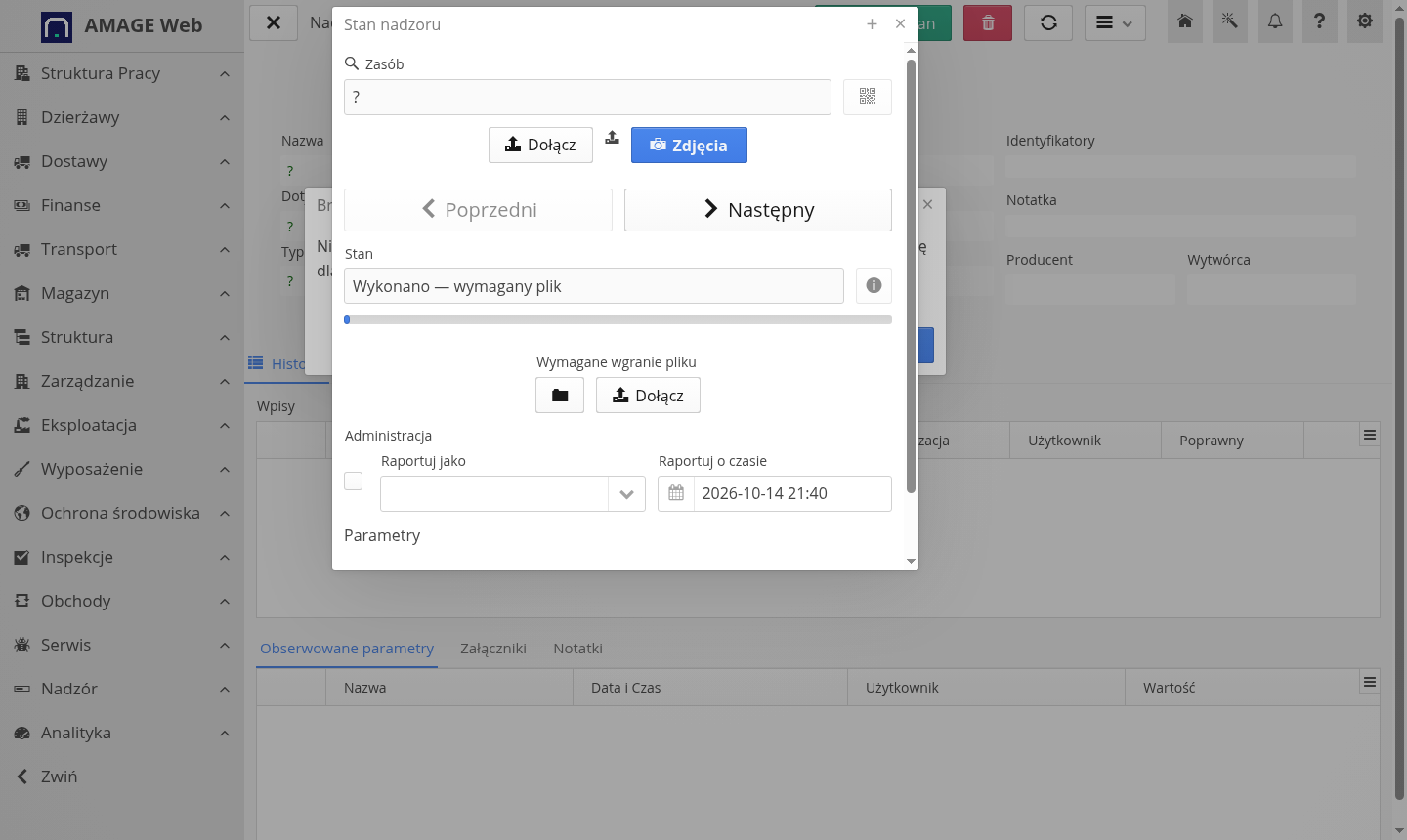The image size is (1407, 840).
Task: Open the state info icon button
Action: 874,285
